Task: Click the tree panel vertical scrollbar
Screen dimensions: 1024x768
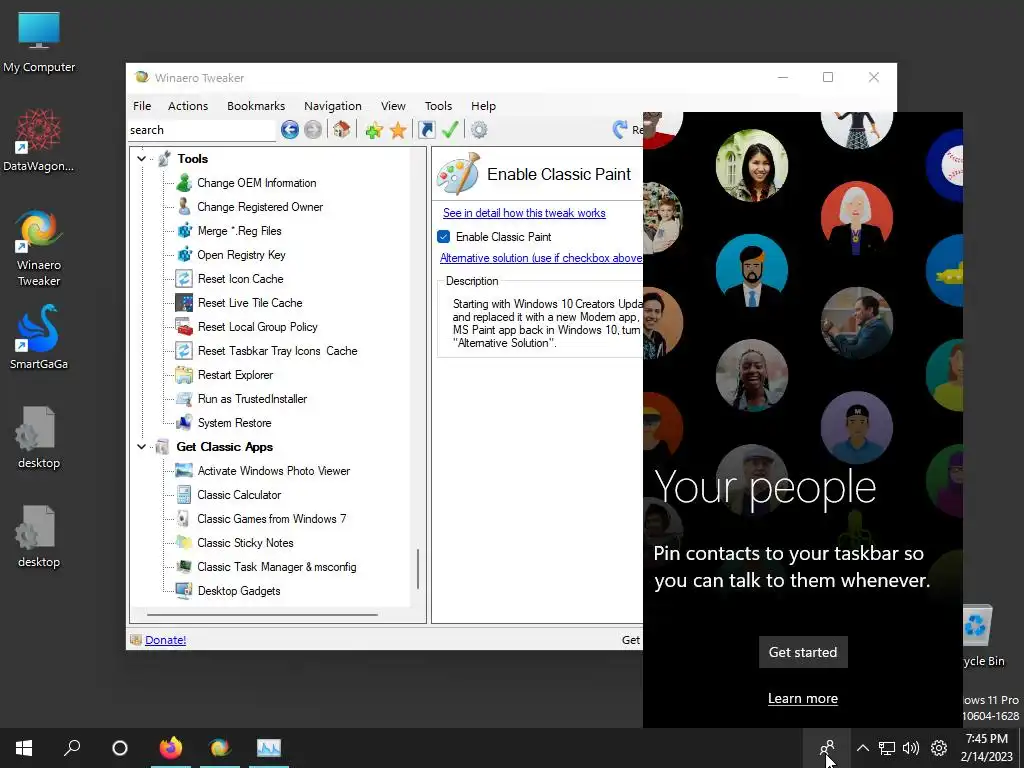Action: (417, 569)
